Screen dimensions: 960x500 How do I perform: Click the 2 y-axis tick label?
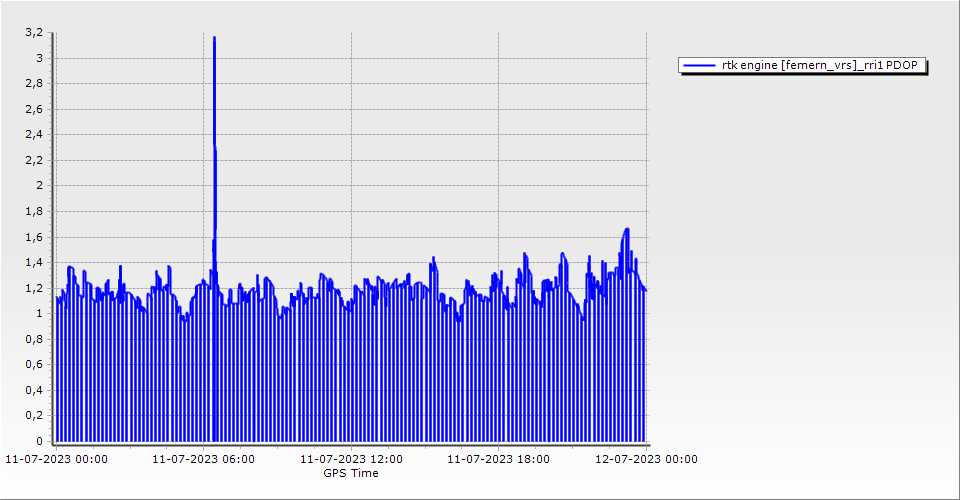click(40, 186)
